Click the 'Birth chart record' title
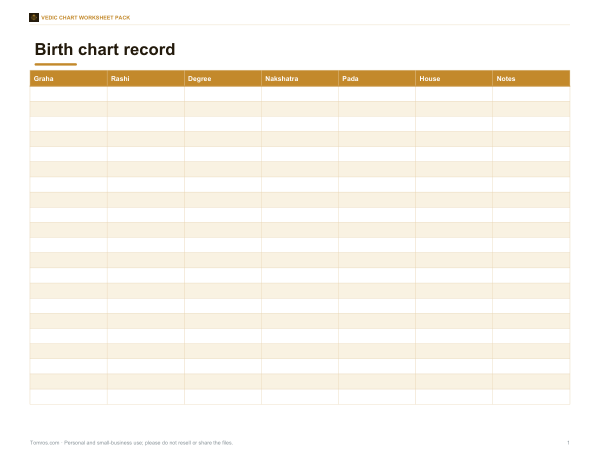The width and height of the screenshot is (600, 464). pyautogui.click(x=105, y=49)
